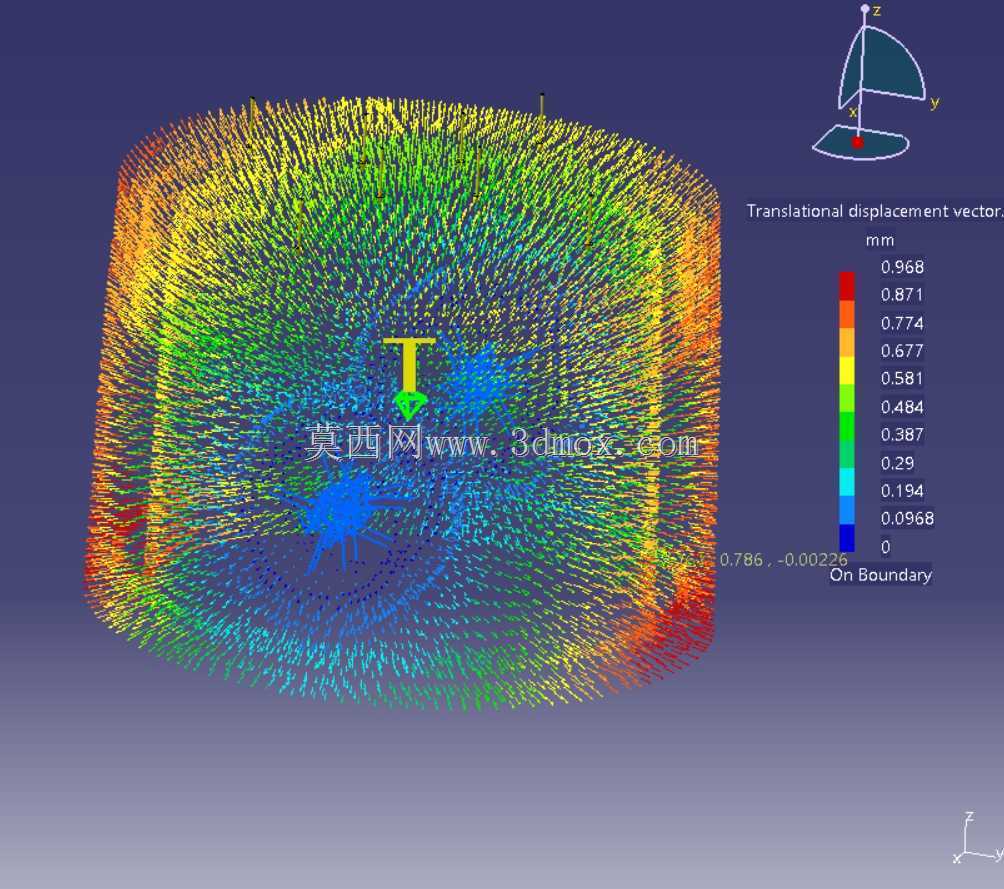Click the compass x axis label
This screenshot has width=1004, height=889.
pos(852,112)
